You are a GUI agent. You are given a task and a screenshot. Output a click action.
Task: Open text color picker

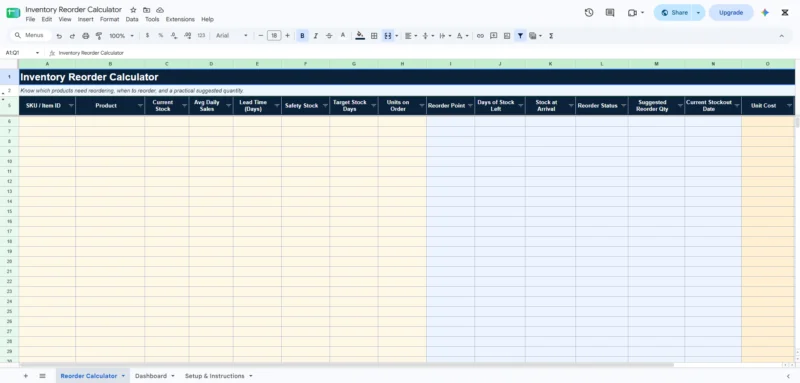pyautogui.click(x=343, y=36)
